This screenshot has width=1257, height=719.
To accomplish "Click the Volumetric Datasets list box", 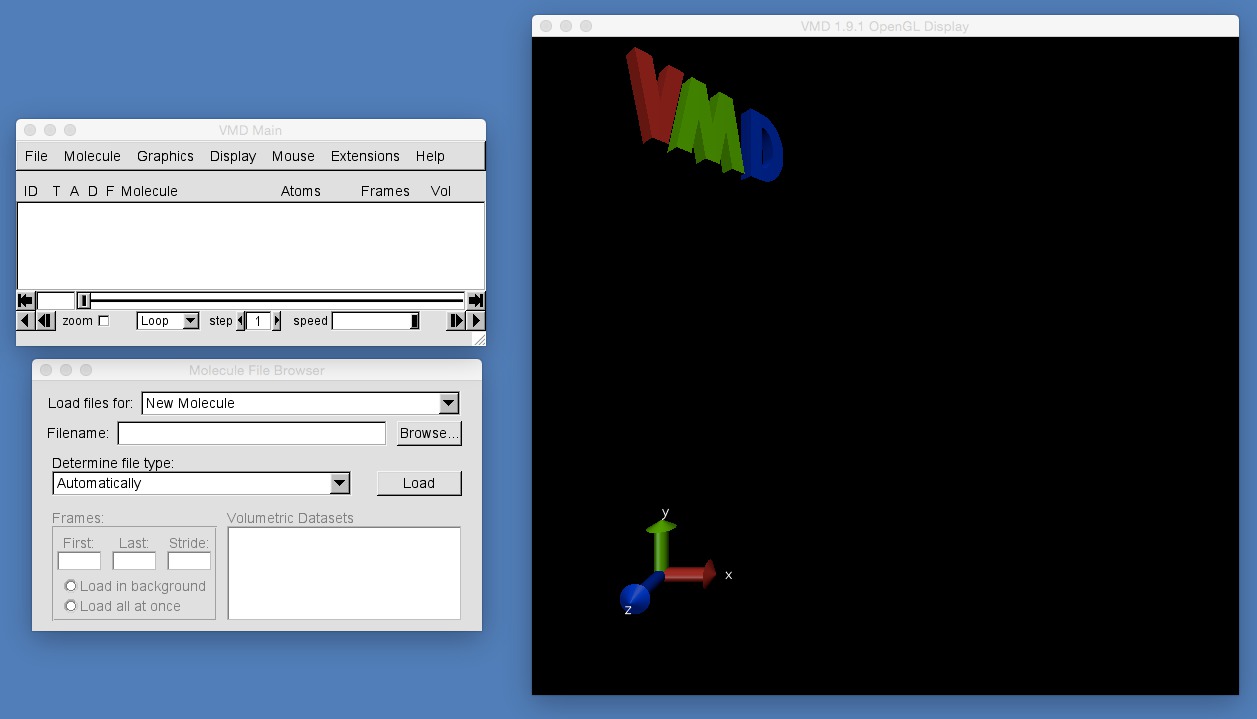I will (344, 573).
